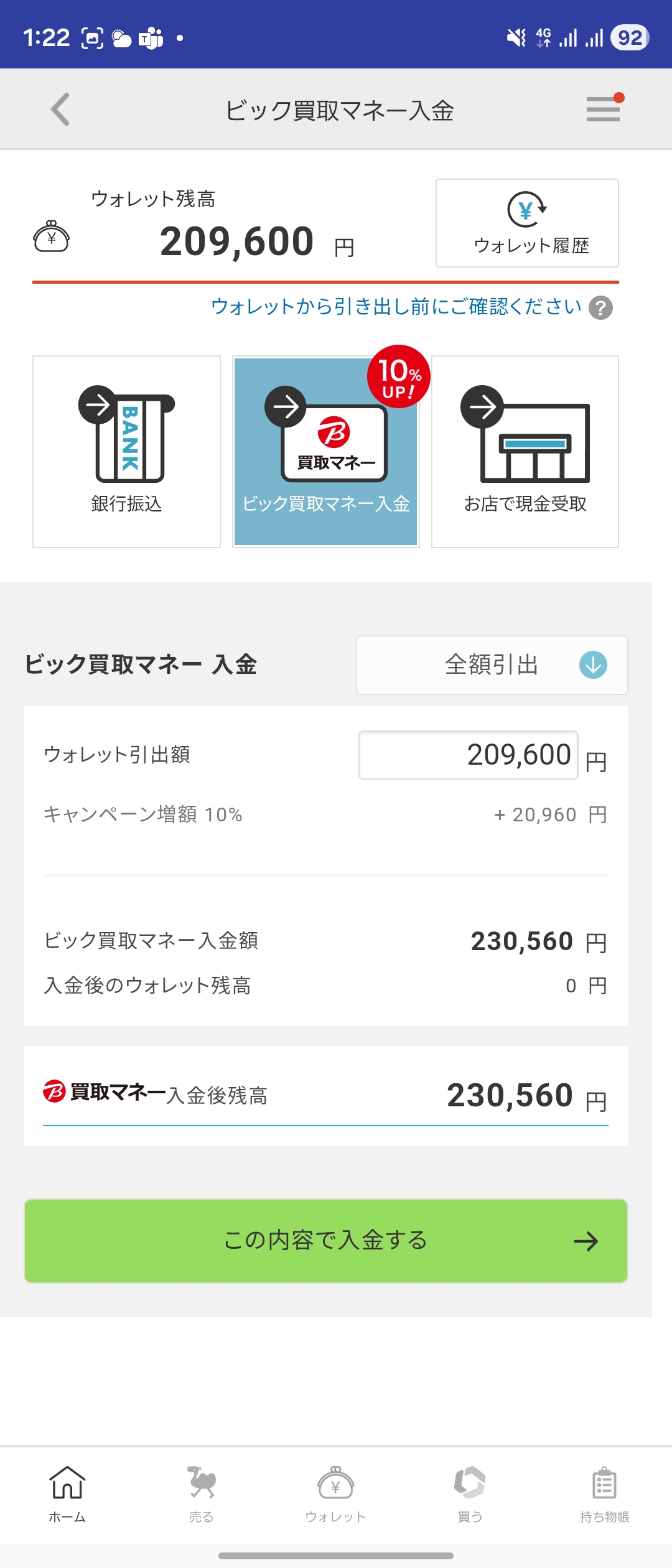
Task: Select bank transfer (銀行振込) option
Action: (x=126, y=452)
